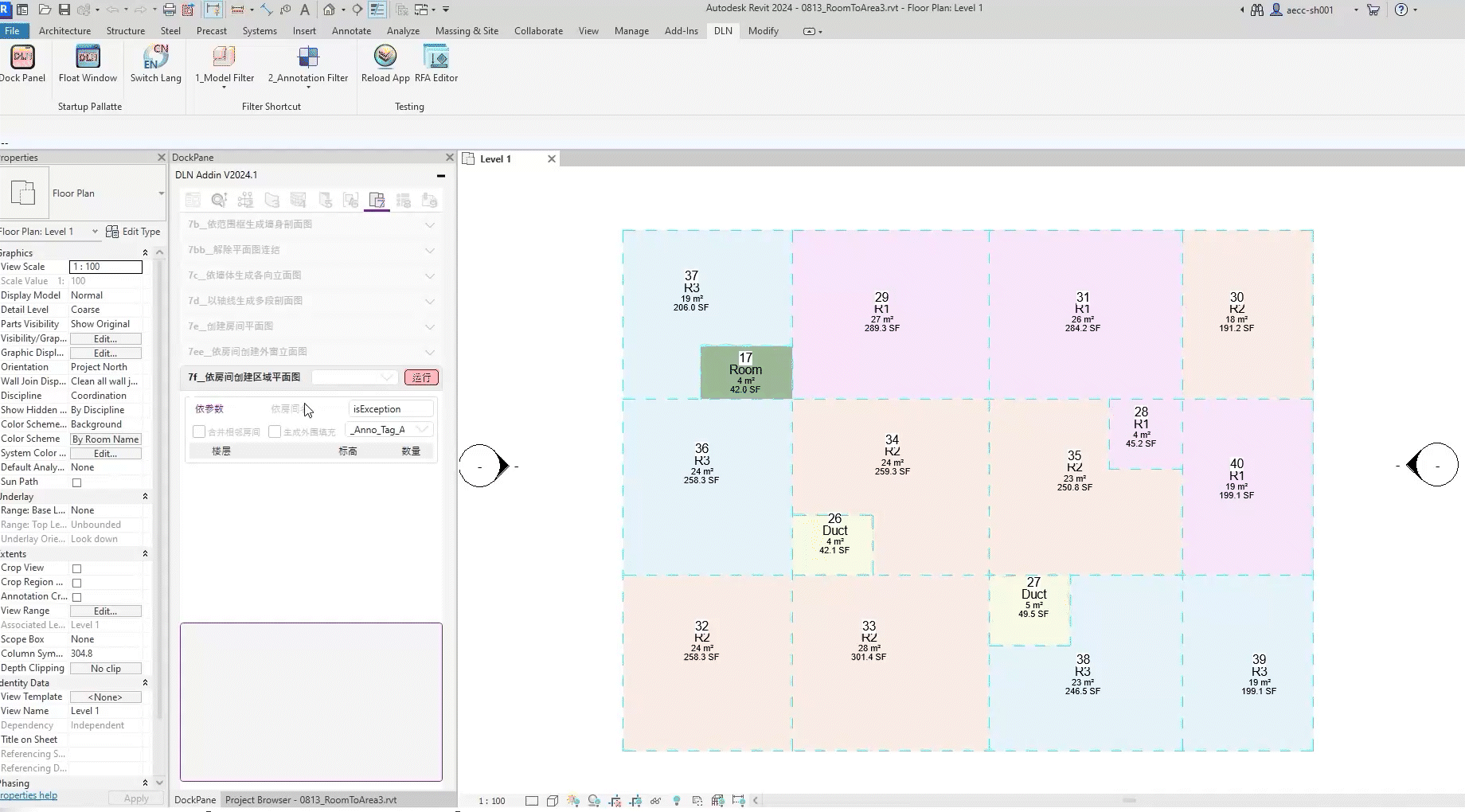Open _Anno_Tag_A dropdown

[x=390, y=430]
